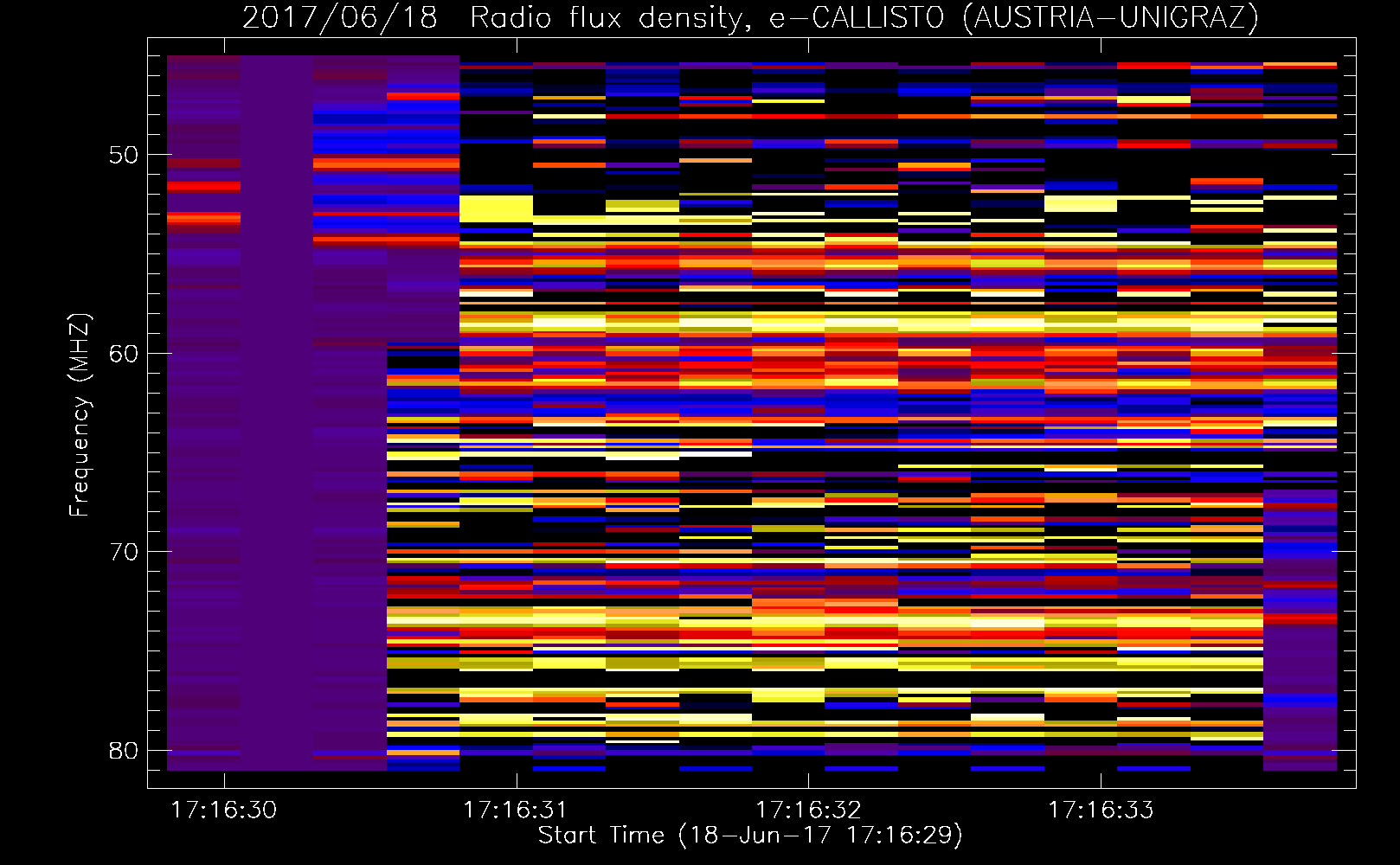Click the Frequency (MHZ) axis label
Viewport: 1400px width, 865px height.
pos(79,414)
